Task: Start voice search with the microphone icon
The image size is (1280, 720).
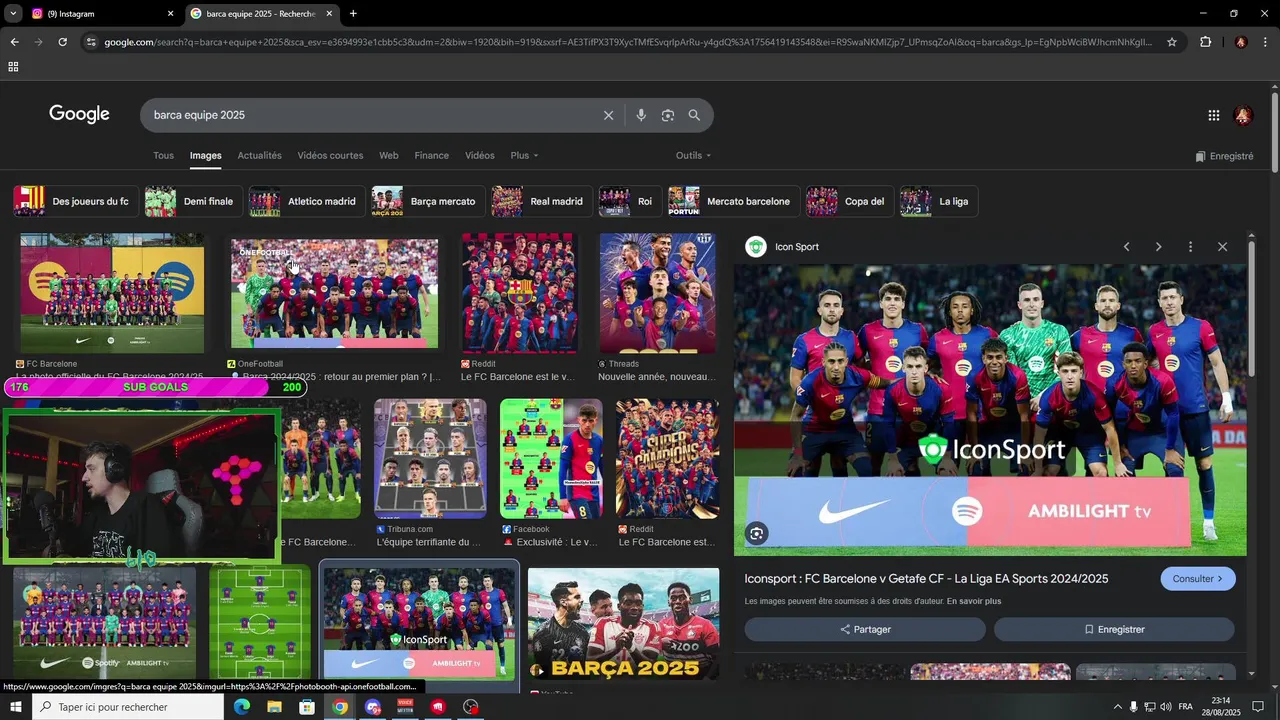Action: coord(641,115)
